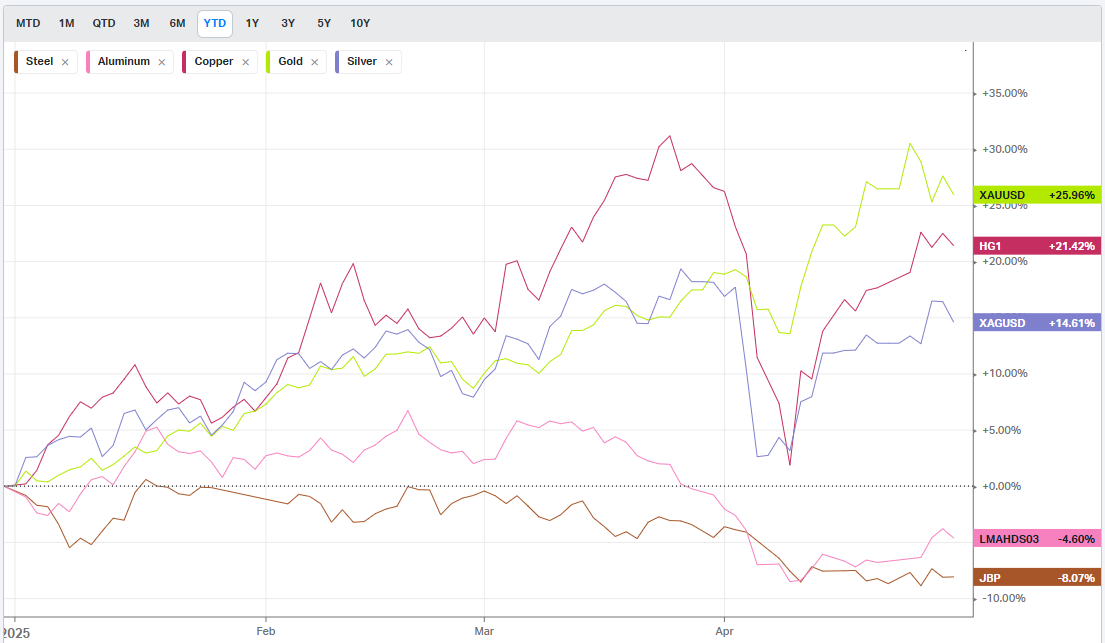Remove the Copper series with its x icon
1105x643 pixels.
(245, 62)
